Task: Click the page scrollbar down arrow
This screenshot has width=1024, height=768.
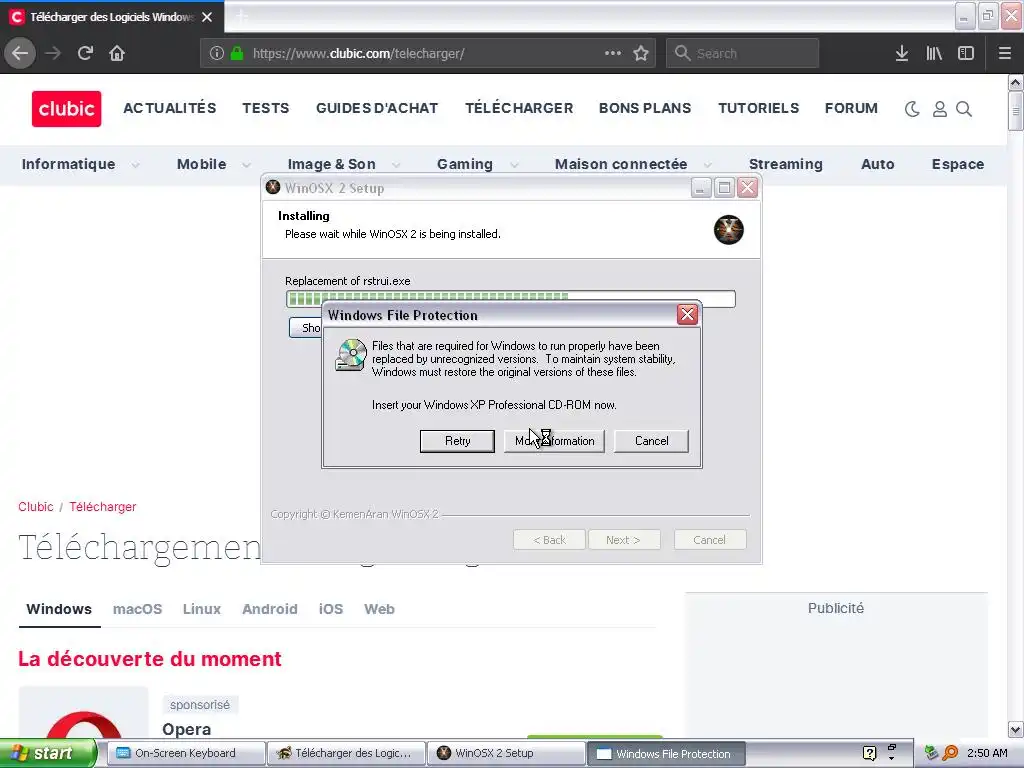Action: [x=1015, y=729]
